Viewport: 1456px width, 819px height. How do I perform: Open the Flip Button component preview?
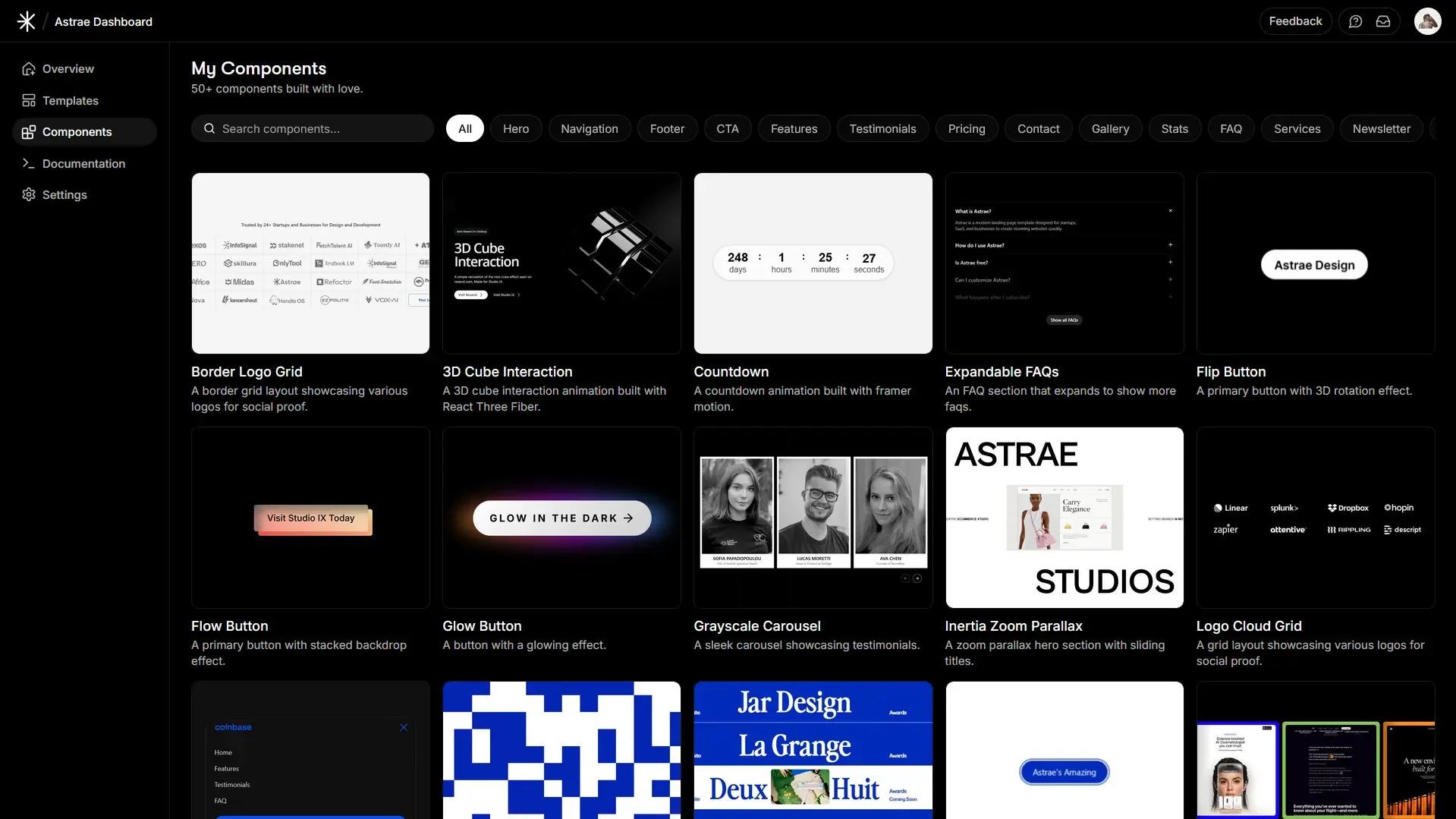(1314, 263)
